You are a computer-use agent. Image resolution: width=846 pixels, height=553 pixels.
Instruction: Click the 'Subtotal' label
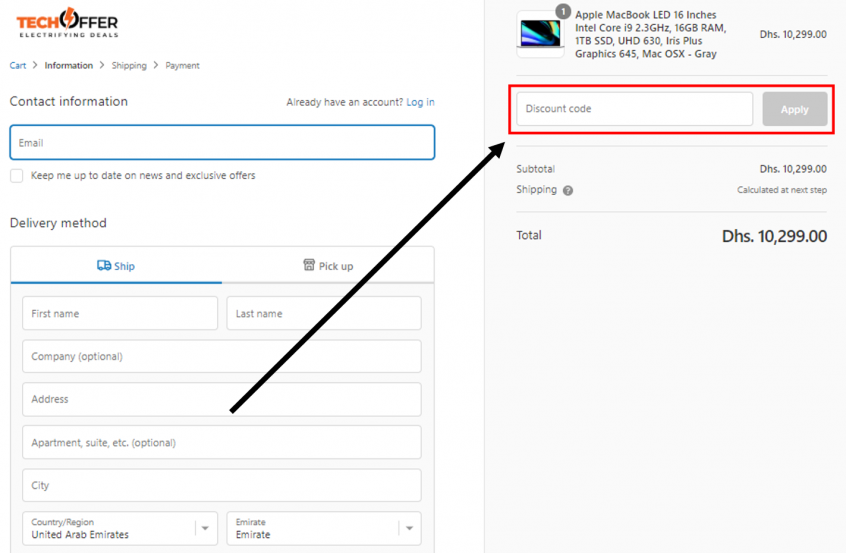(535, 169)
